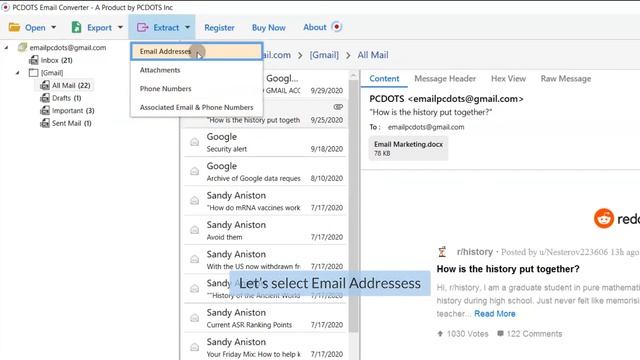Open Google Security alert email dated 9/18/2020
640x360 pixels.
click(x=265, y=142)
